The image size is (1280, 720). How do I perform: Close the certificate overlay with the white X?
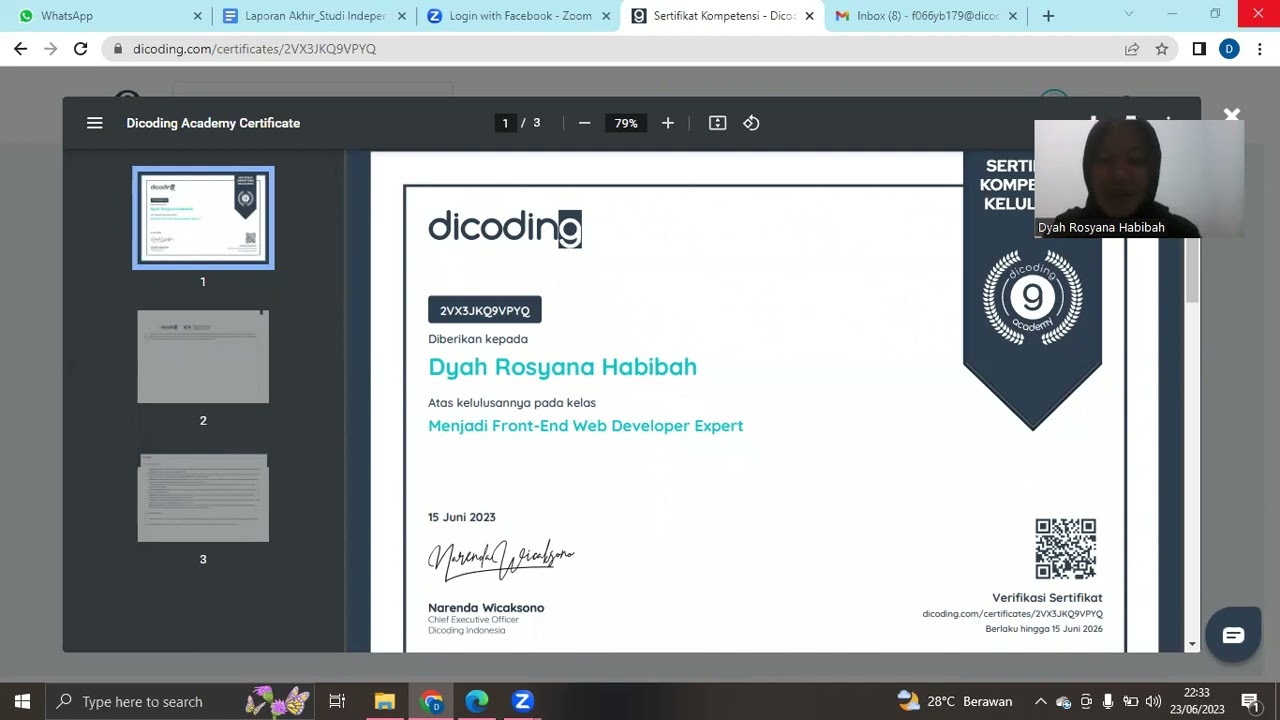tap(1232, 116)
